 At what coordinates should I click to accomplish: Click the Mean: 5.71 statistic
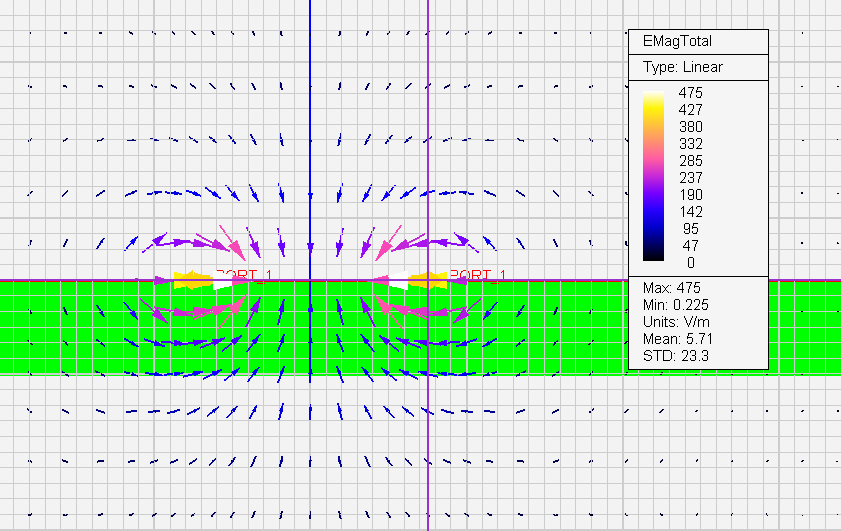(677, 339)
